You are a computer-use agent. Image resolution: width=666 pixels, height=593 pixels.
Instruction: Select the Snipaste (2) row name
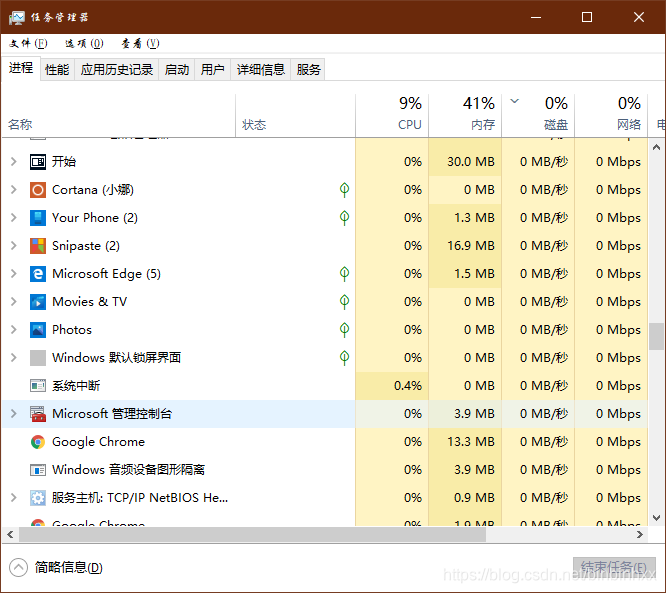click(x=86, y=246)
